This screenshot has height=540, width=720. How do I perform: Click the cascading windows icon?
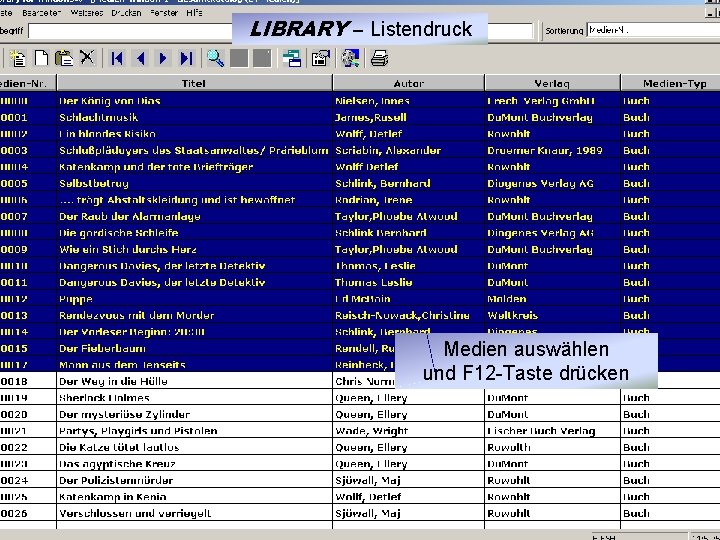(x=292, y=58)
